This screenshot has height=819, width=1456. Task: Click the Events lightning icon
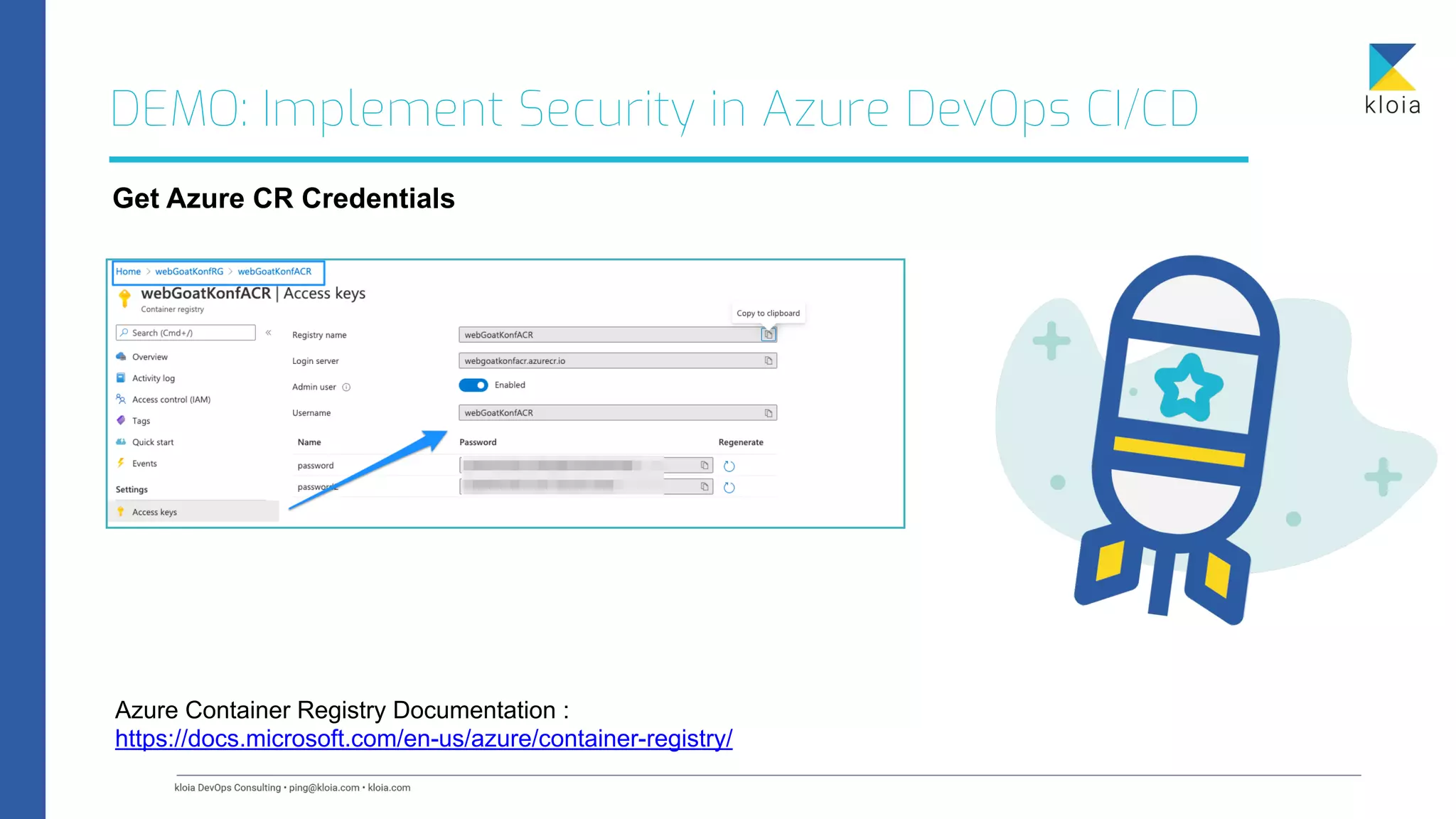[121, 463]
